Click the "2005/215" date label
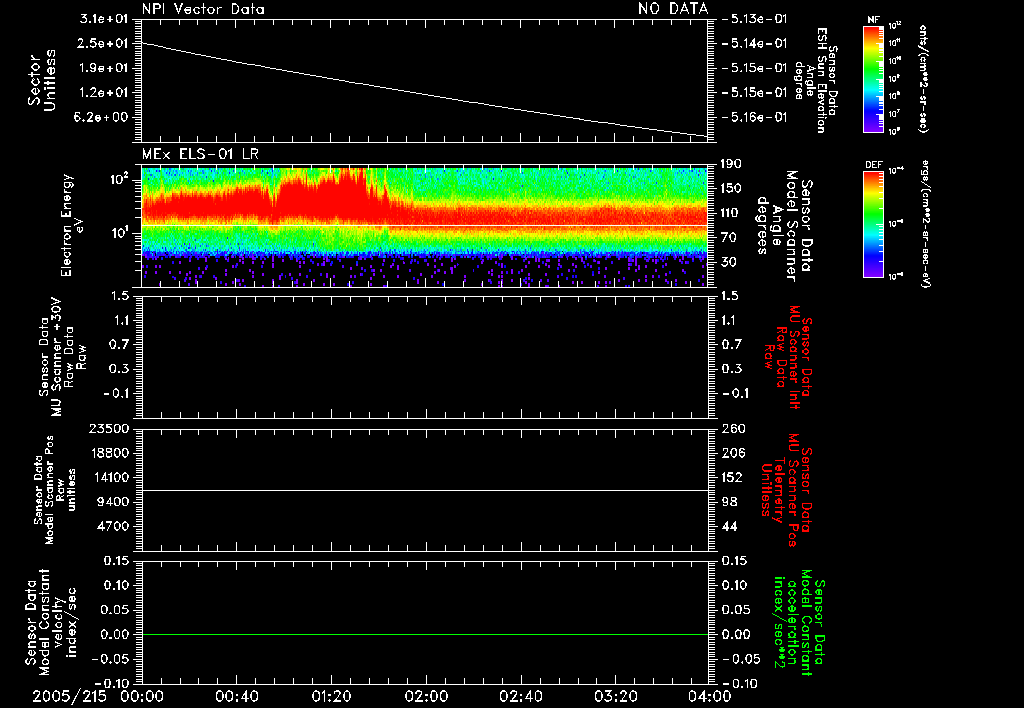This screenshot has width=1024, height=708. coord(69,696)
